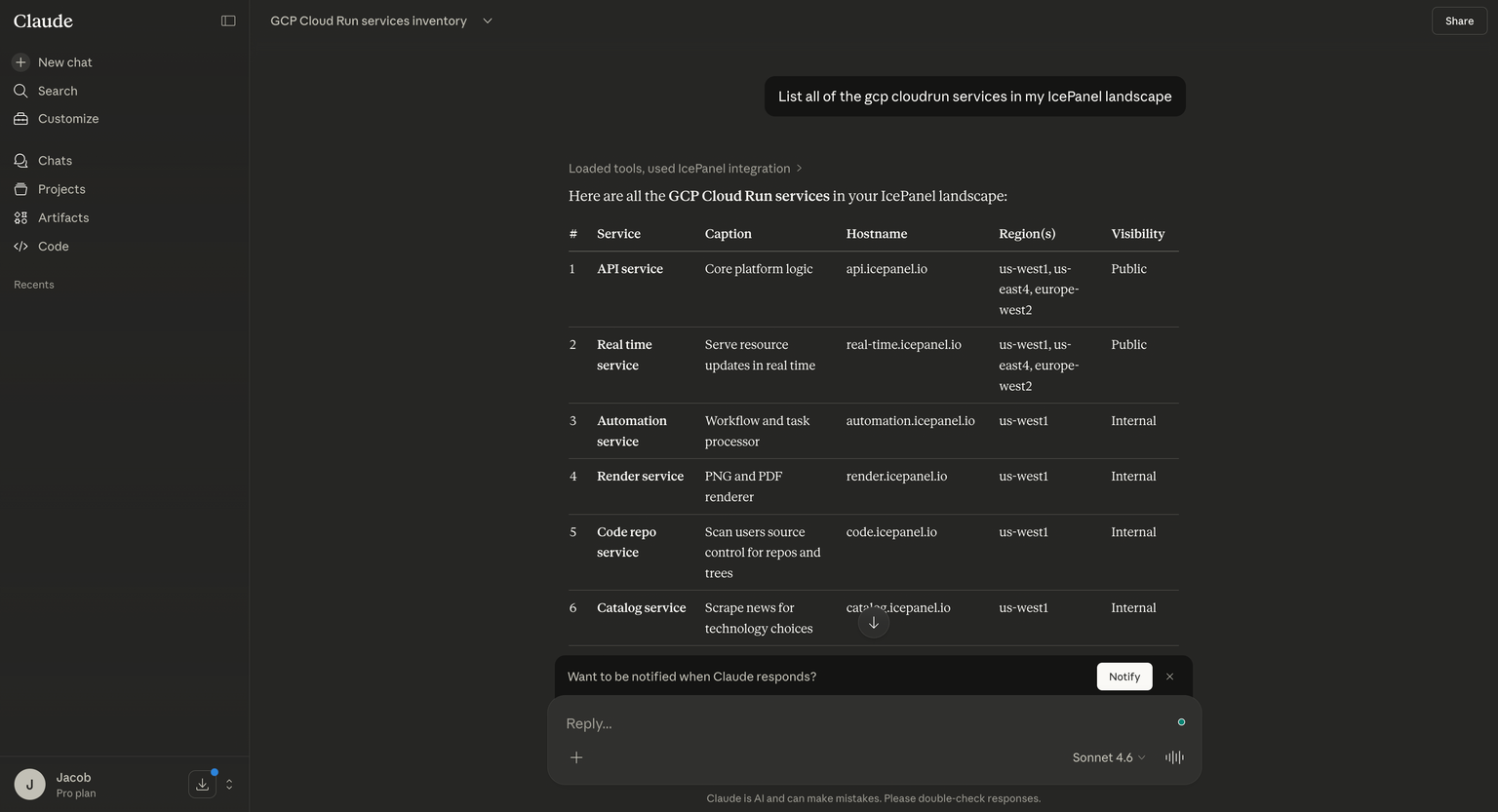Click the Real time service cell
This screenshot has width=1498, height=812.
[624, 355]
